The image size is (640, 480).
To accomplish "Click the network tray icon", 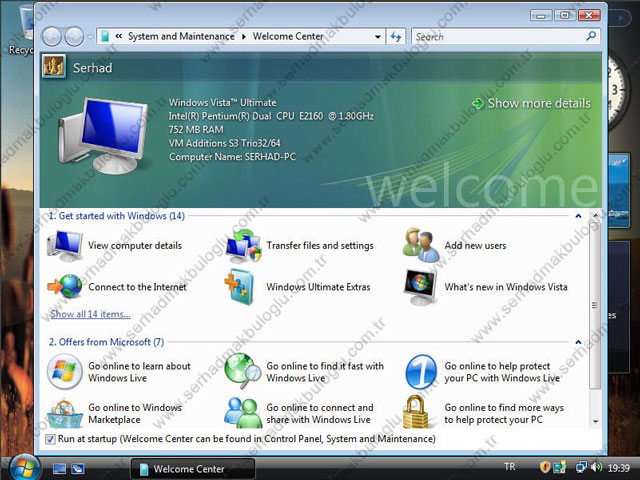I will coord(581,467).
